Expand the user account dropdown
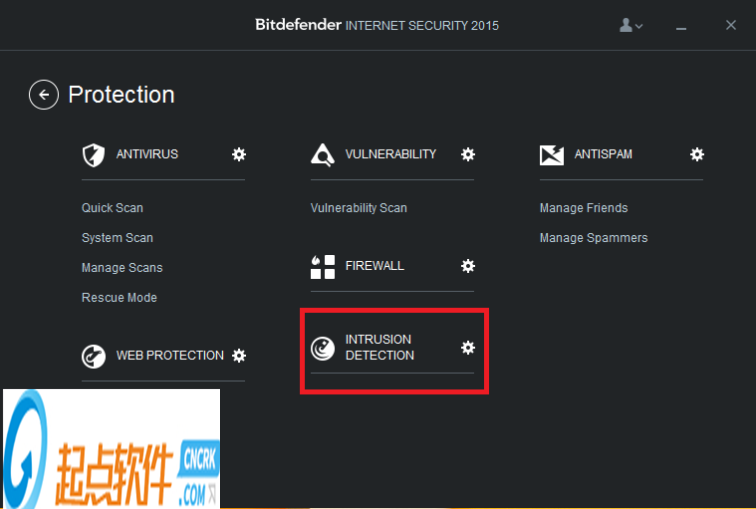 [x=631, y=25]
